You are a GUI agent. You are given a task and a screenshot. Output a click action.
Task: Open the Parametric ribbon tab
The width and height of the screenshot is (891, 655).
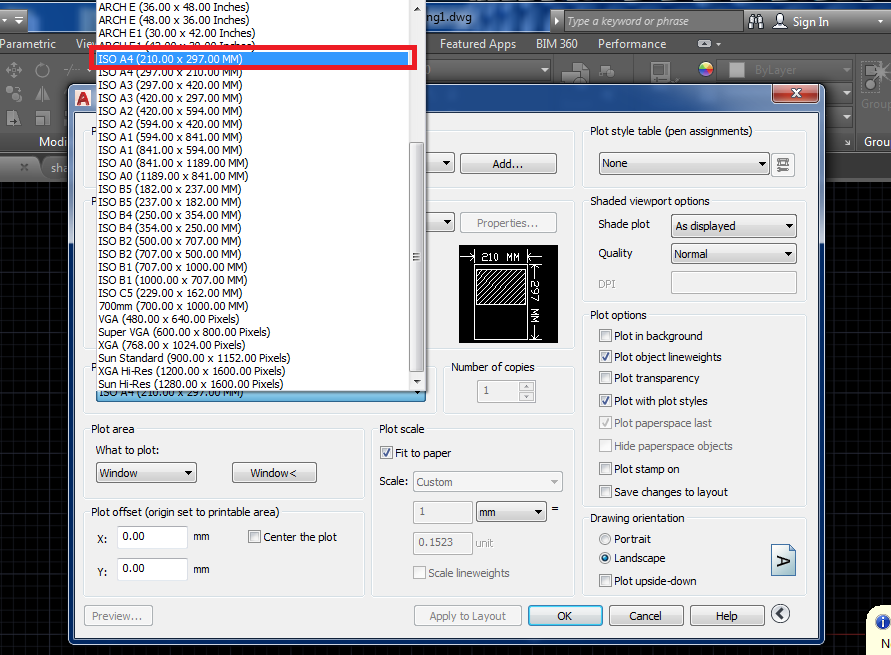click(x=28, y=44)
